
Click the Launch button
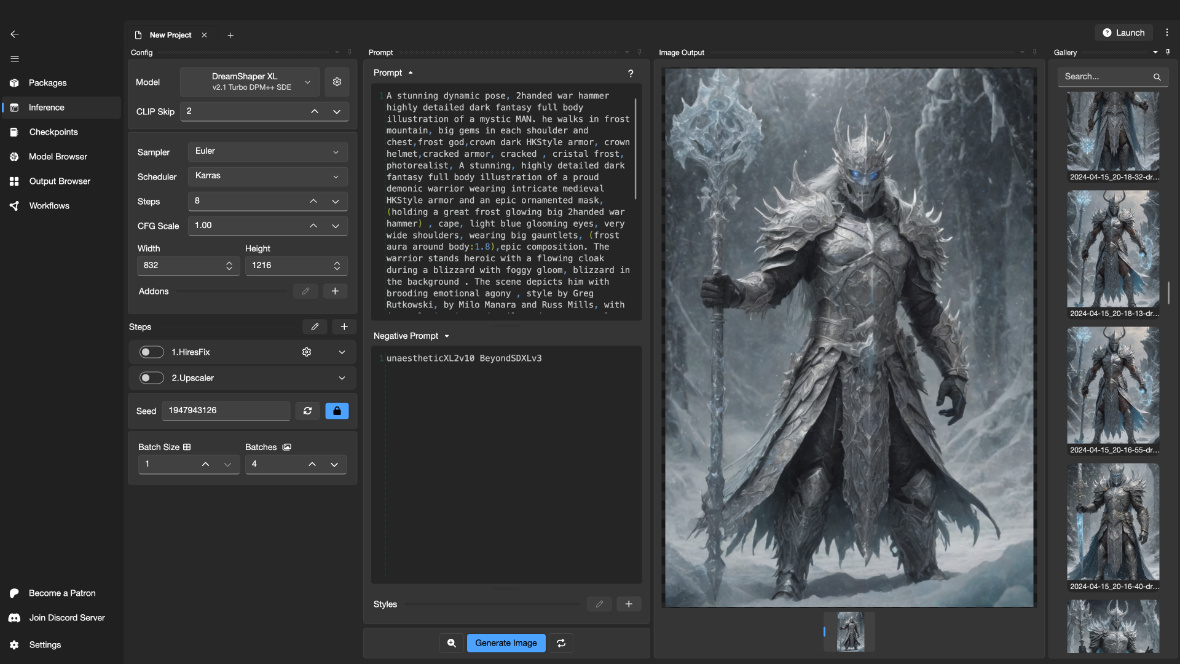click(1123, 33)
